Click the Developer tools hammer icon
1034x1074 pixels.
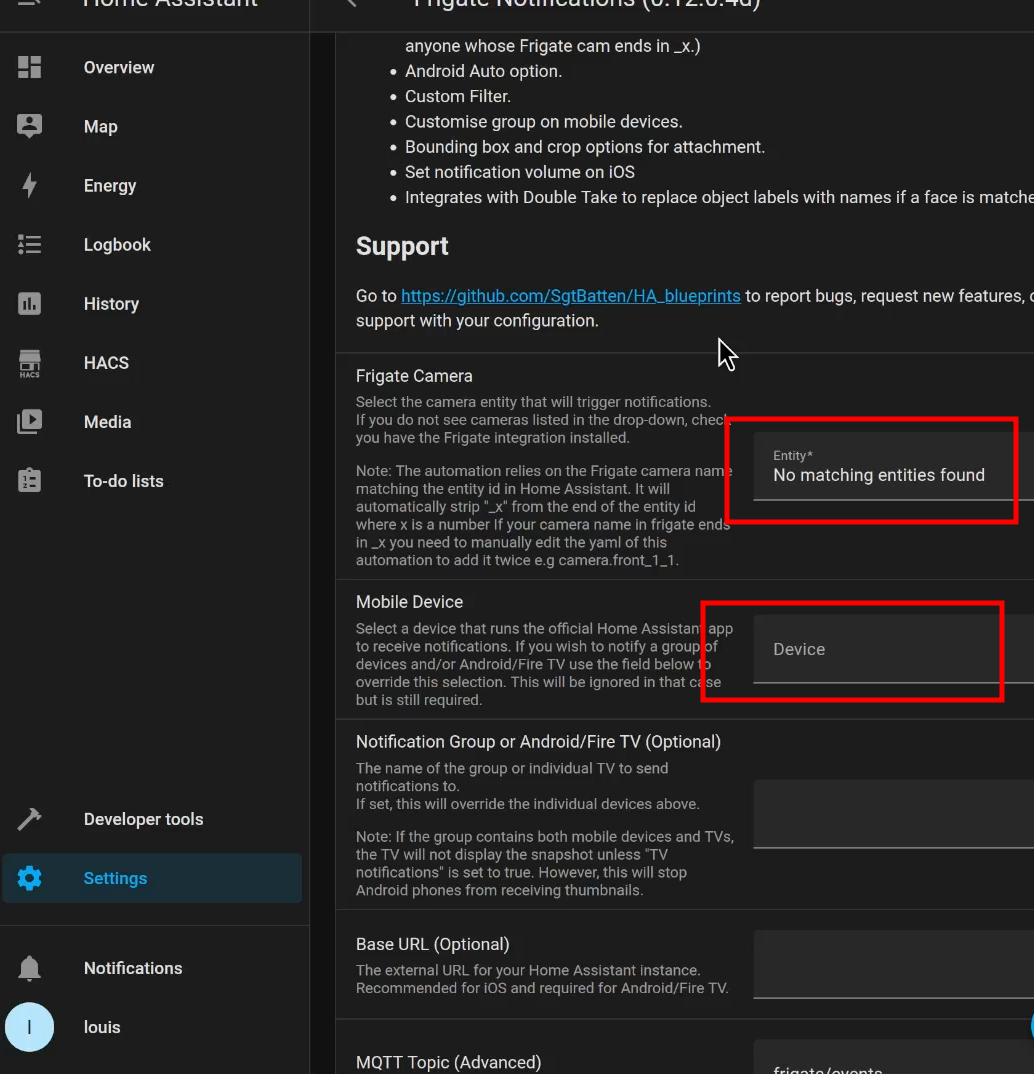[29, 819]
